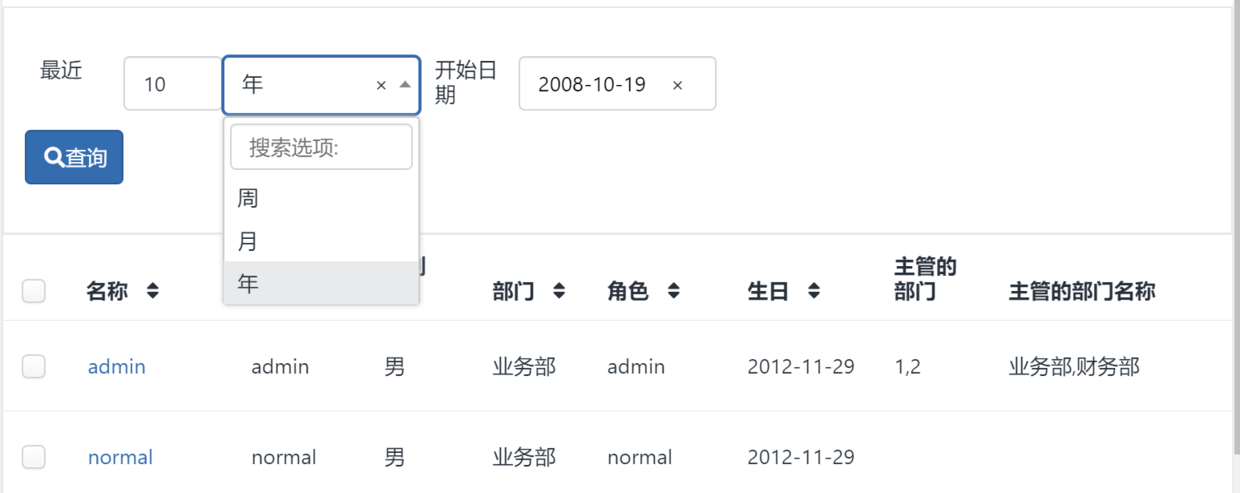Image resolution: width=1240 pixels, height=493 pixels.
Task: Click the 查询 search button
Action: pos(74,158)
